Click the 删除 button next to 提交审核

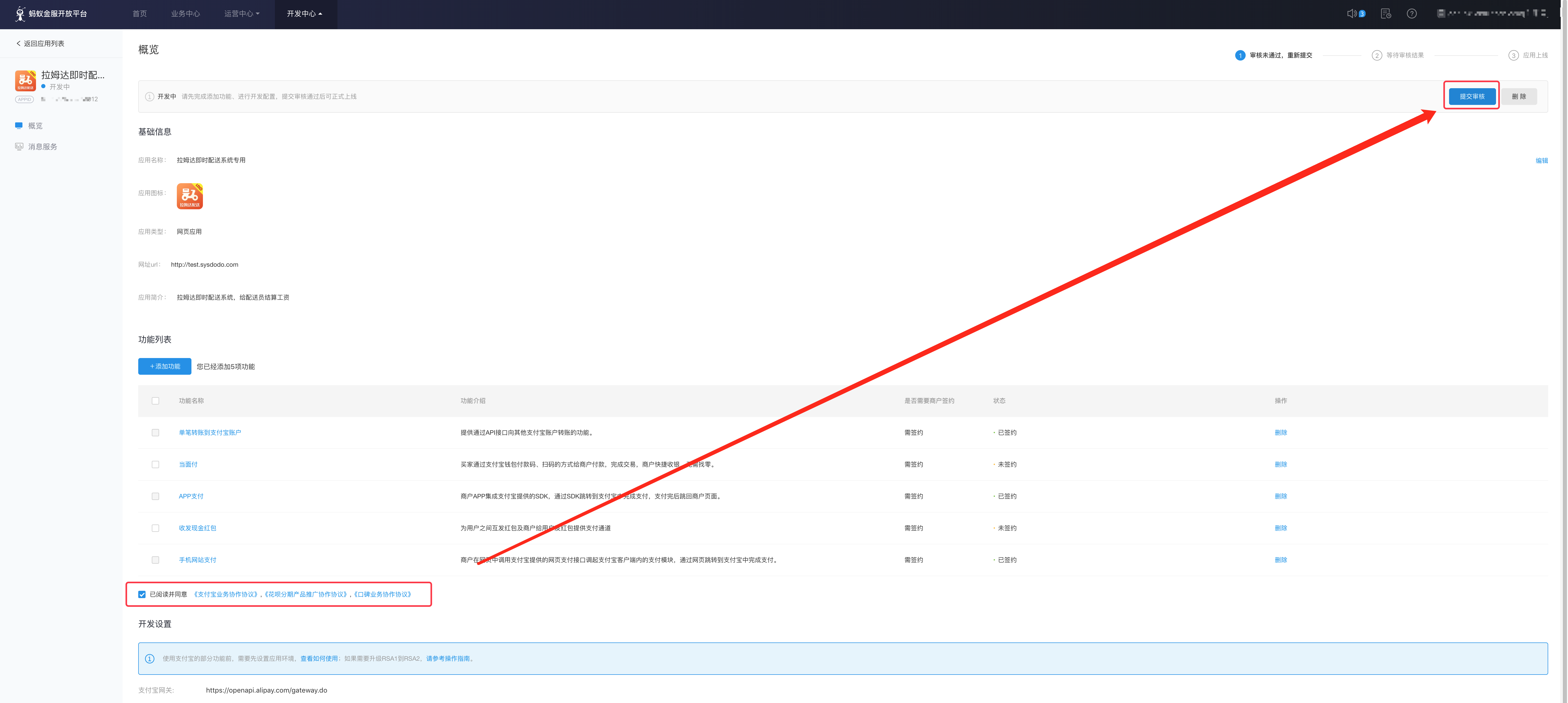point(1519,96)
